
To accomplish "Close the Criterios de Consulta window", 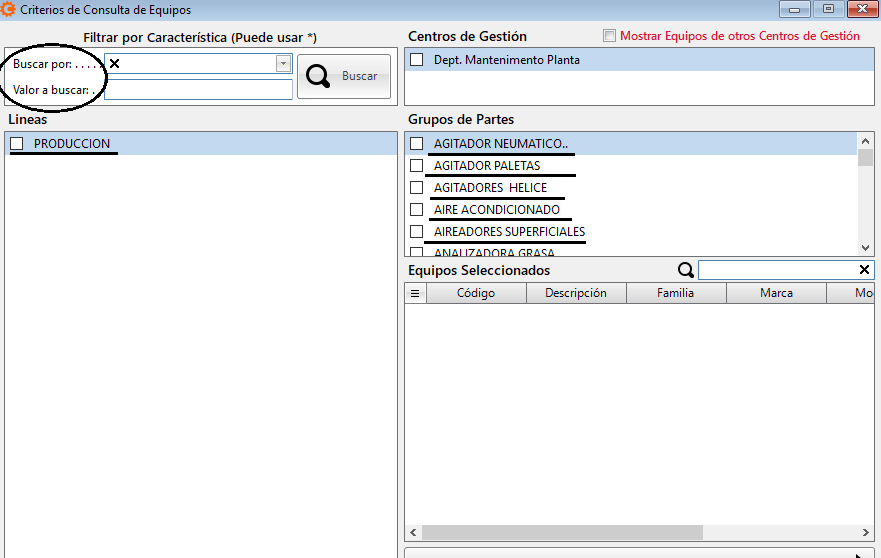I will (x=862, y=10).
